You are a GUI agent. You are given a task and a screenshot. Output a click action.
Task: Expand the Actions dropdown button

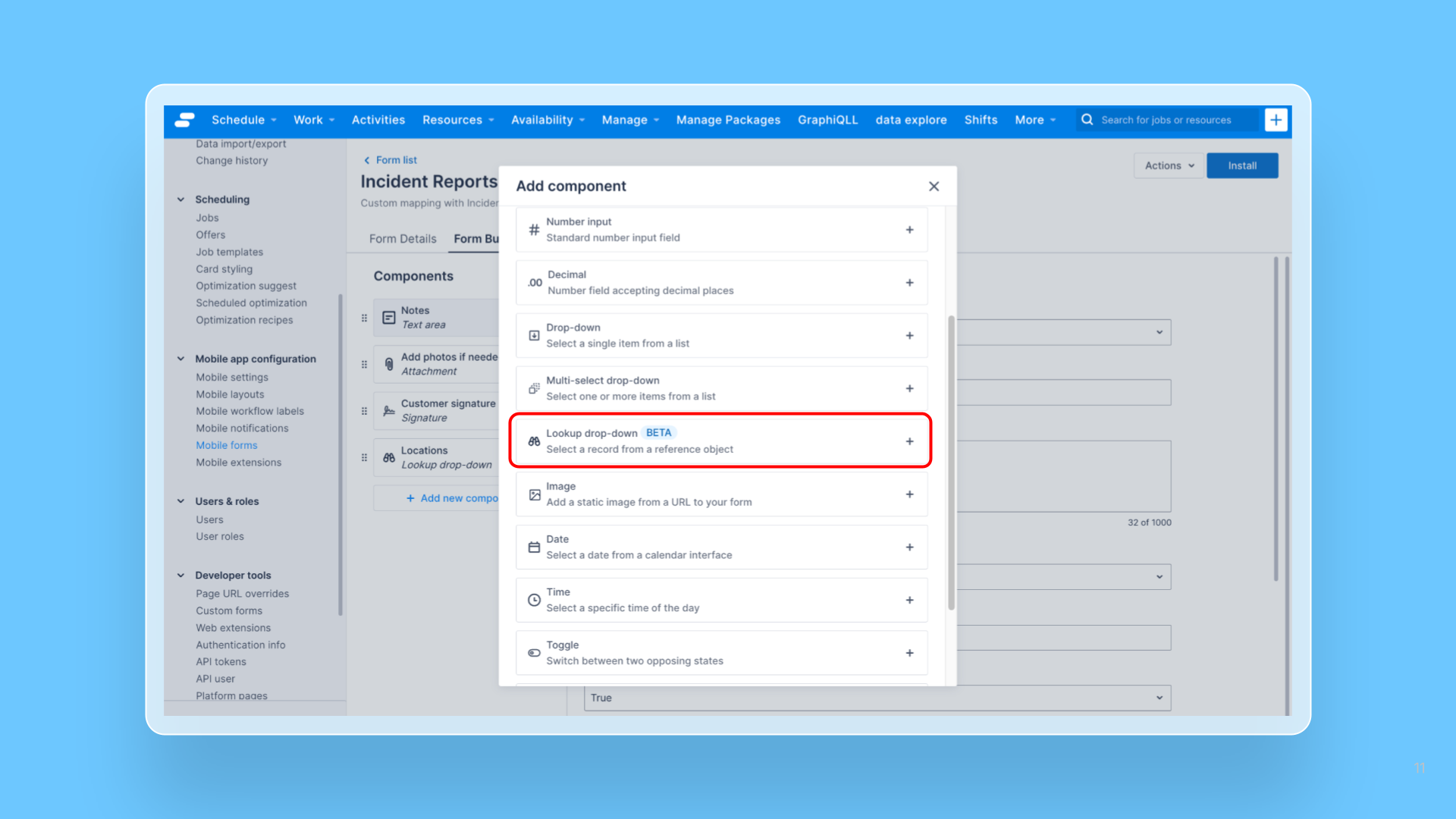[x=1169, y=165]
